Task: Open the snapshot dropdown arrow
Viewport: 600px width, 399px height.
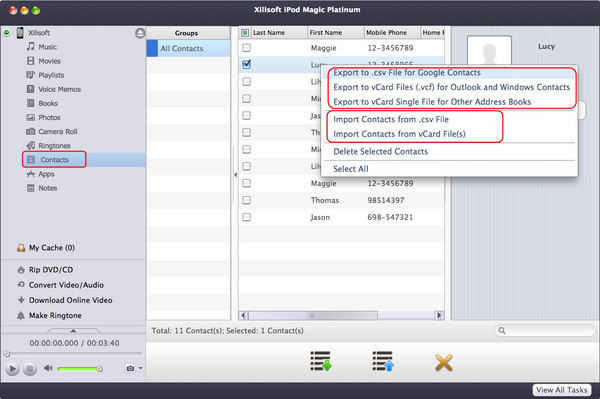Action: pyautogui.click(x=140, y=368)
